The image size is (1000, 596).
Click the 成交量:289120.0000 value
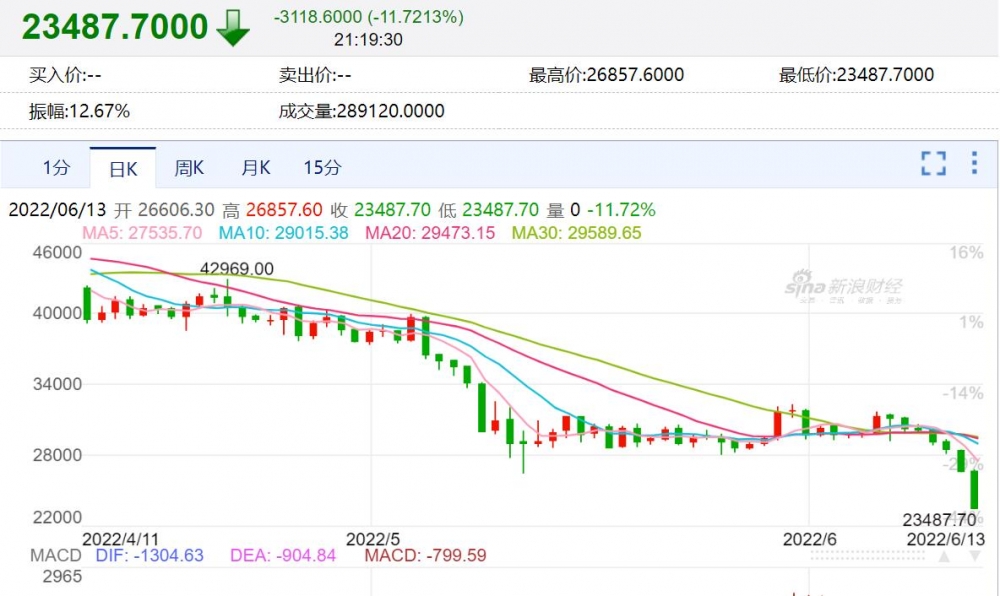pyautogui.click(x=362, y=112)
